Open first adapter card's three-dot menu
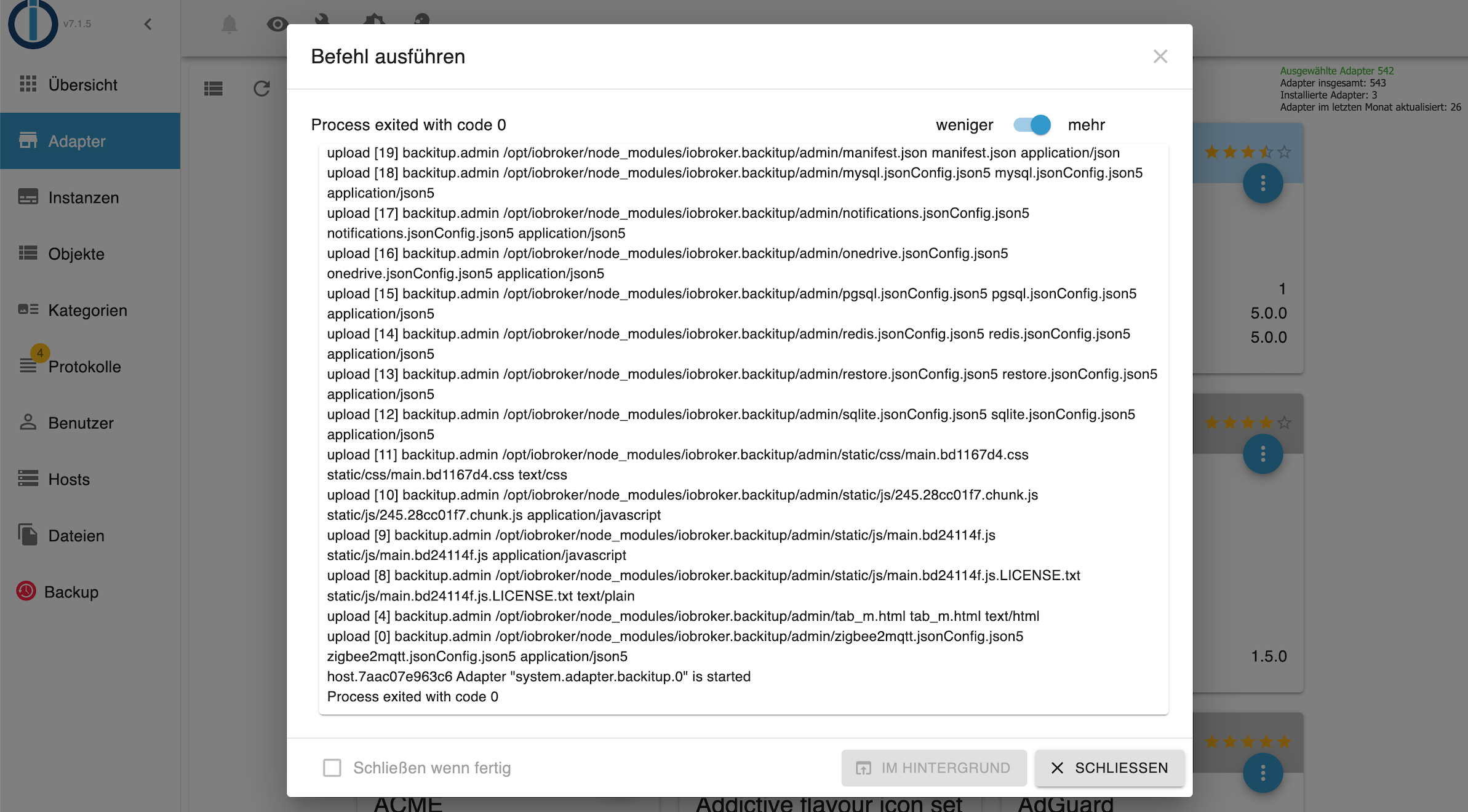The image size is (1468, 812). click(x=1263, y=183)
